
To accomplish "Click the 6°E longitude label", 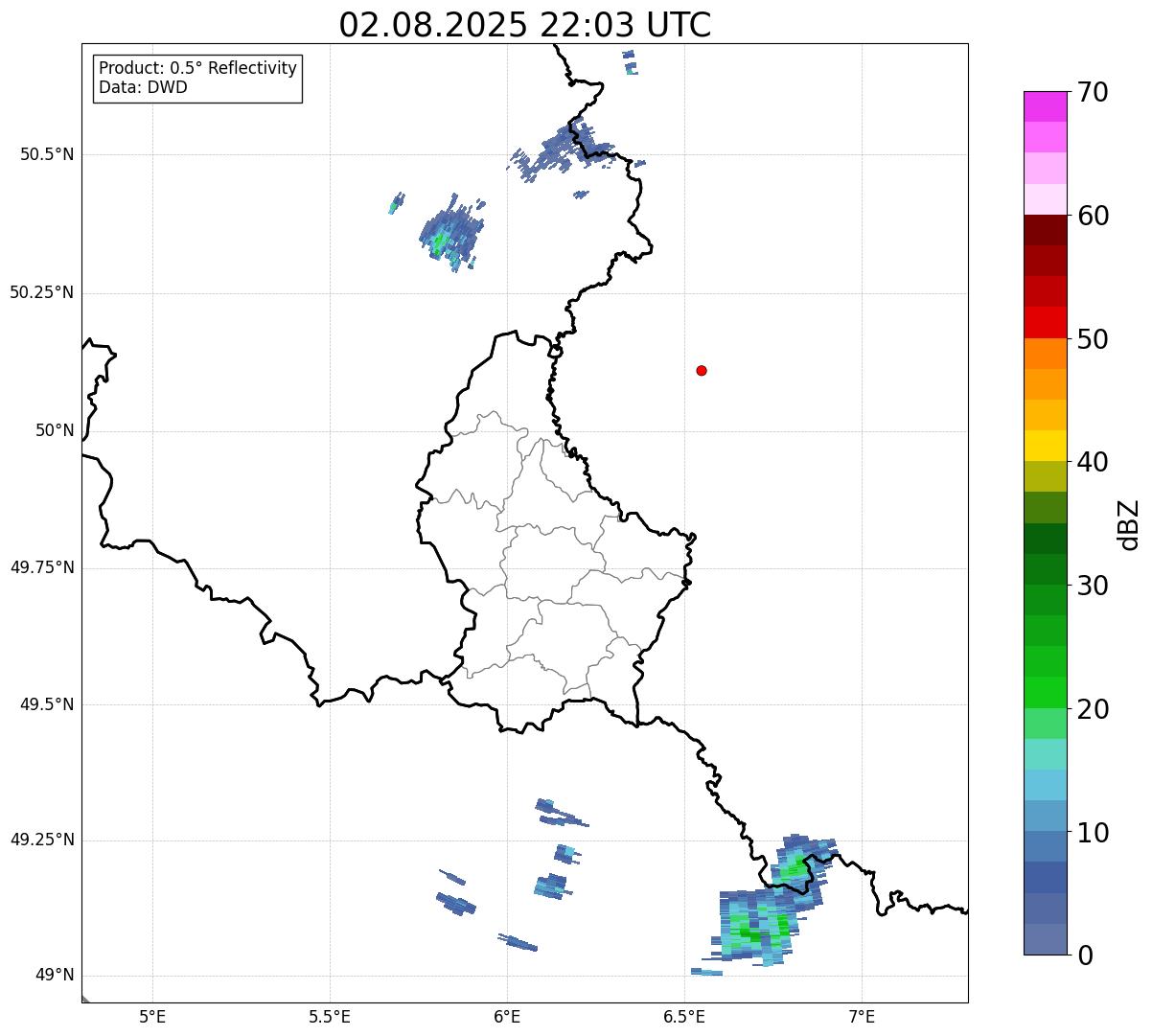I will coord(507,1018).
